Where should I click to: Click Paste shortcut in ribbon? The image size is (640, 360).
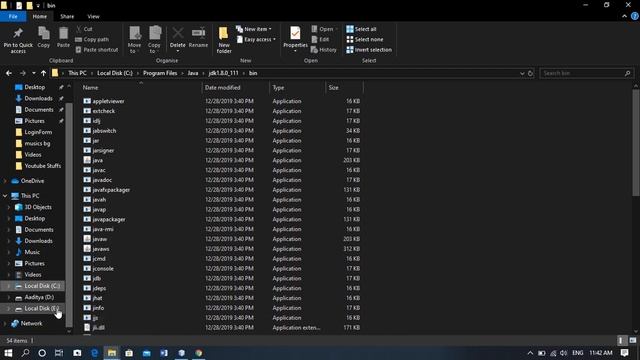tap(97, 50)
